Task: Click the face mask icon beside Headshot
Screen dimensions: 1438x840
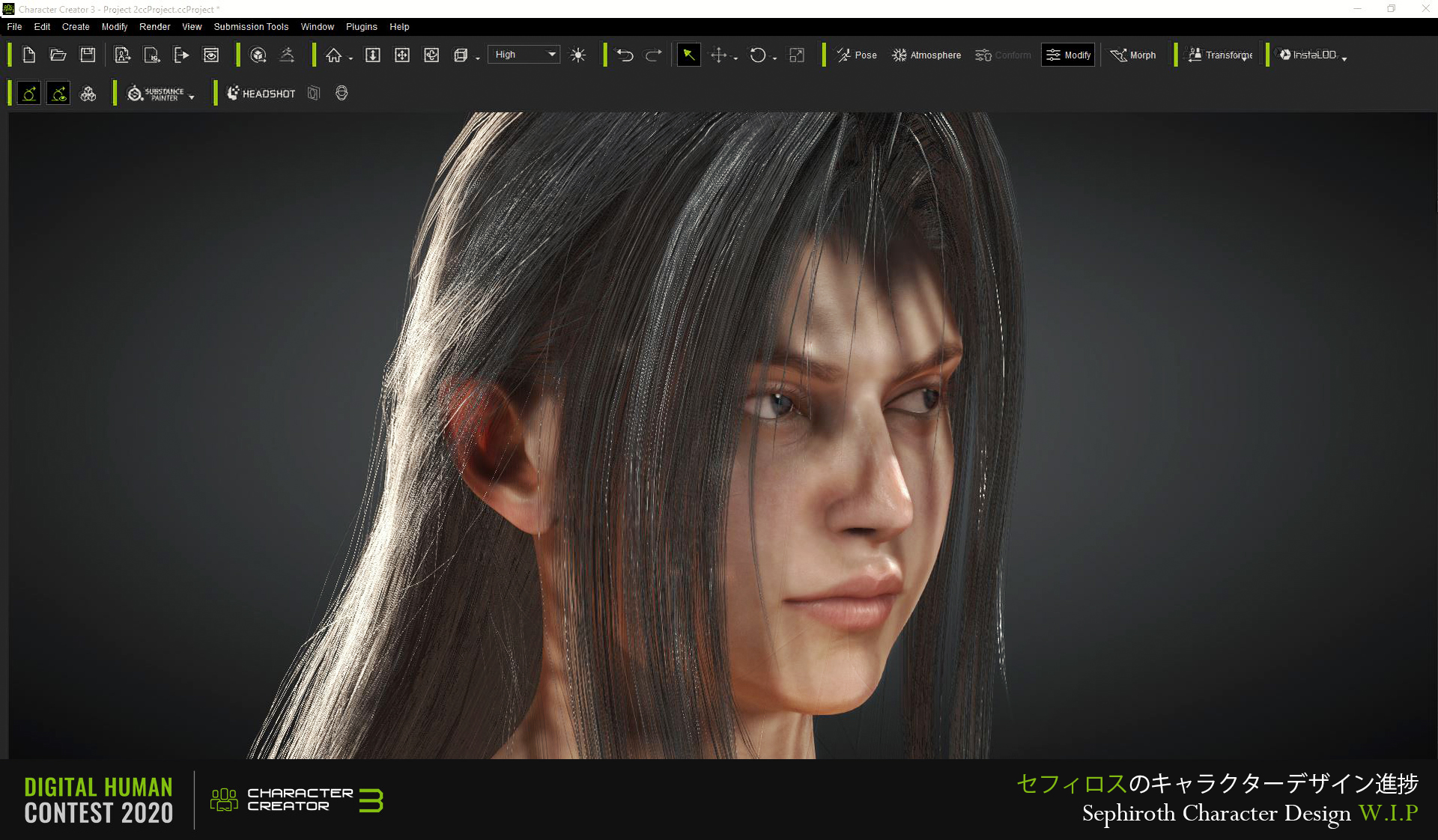Action: click(x=314, y=93)
